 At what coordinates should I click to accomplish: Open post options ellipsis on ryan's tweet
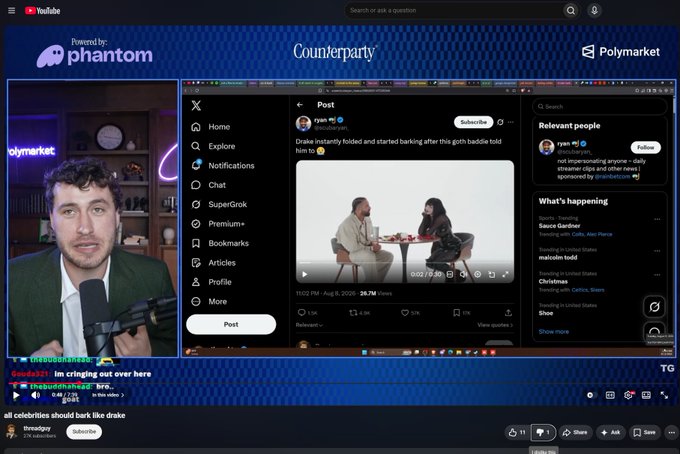point(511,122)
